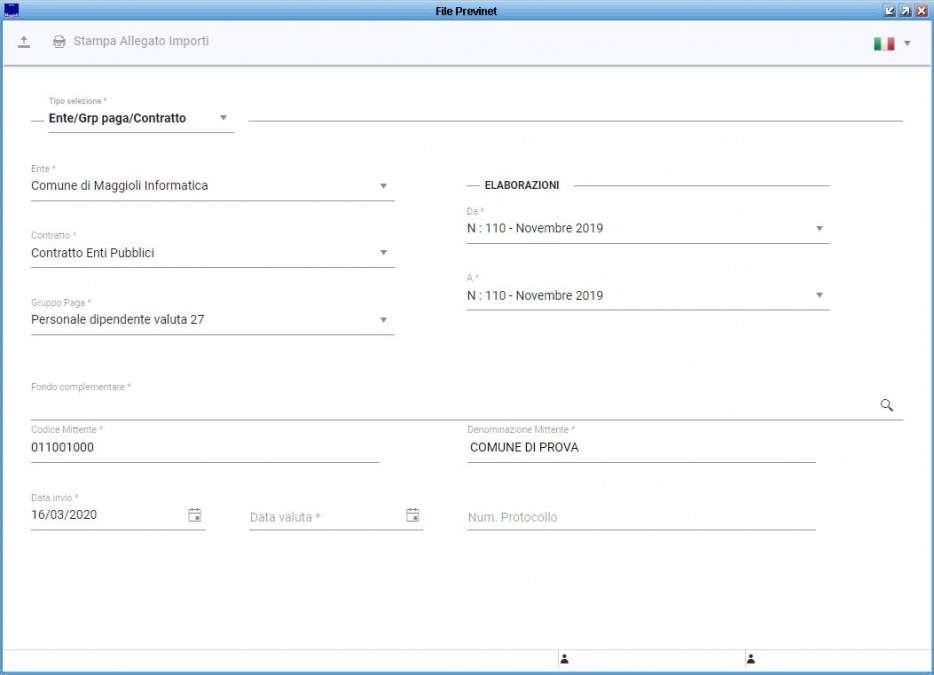Click the second user icon in the status bar
This screenshot has width=934, height=675.
point(751,659)
